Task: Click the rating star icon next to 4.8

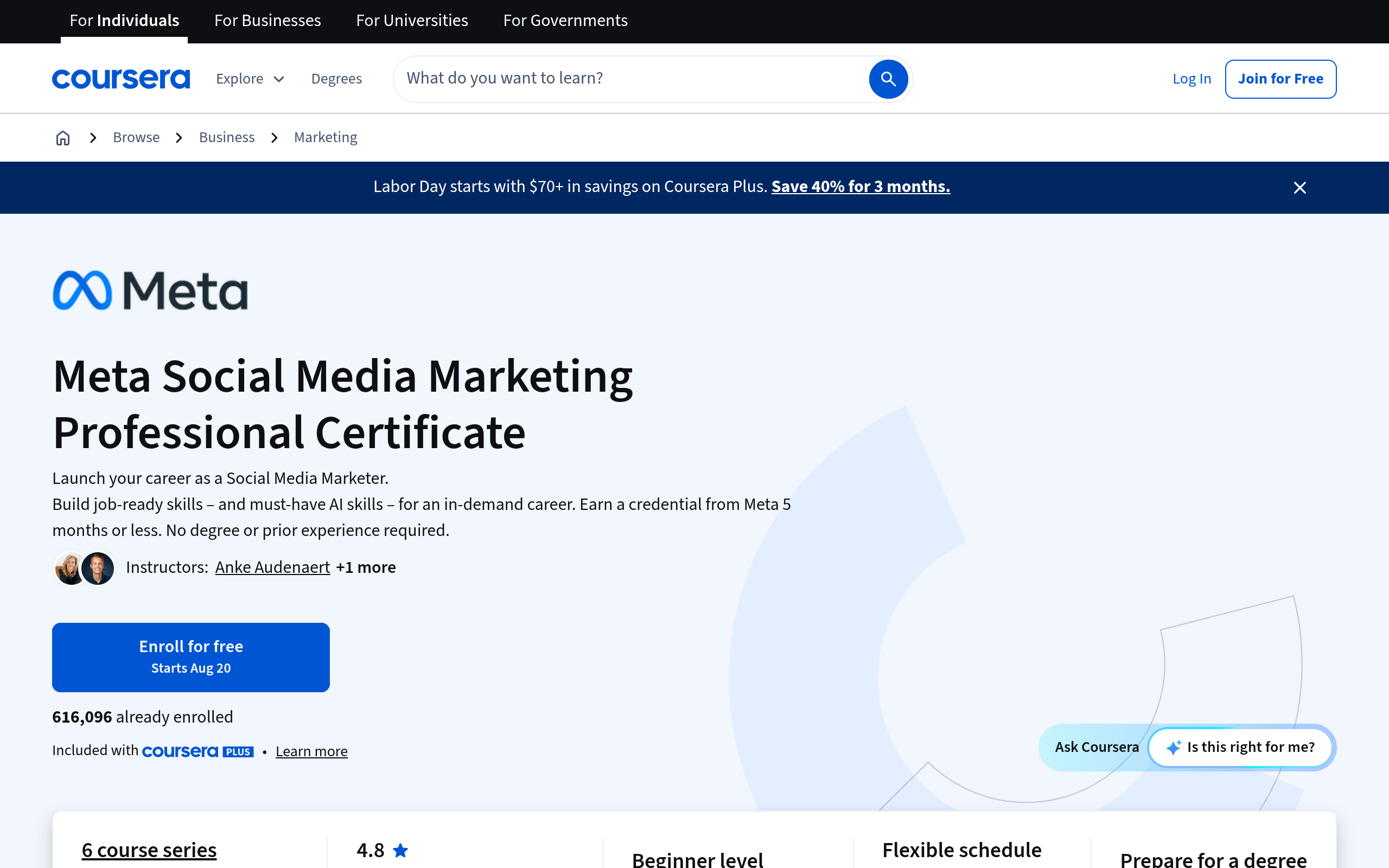Action: (x=400, y=850)
